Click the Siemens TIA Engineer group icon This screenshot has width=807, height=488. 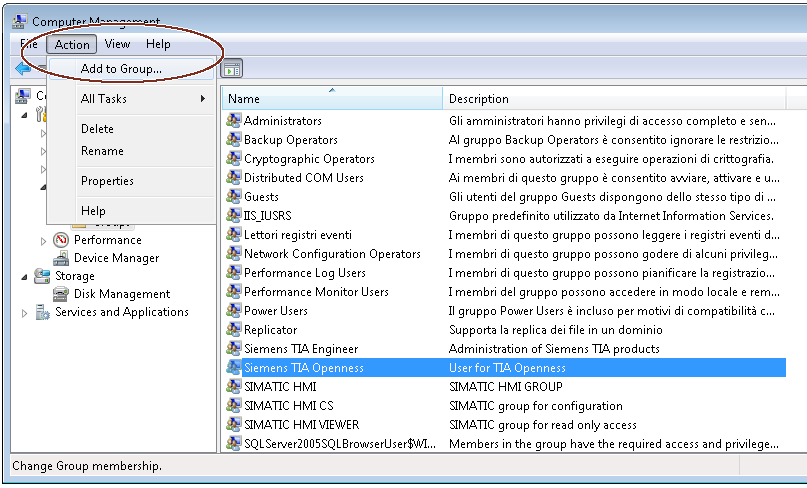click(234, 349)
